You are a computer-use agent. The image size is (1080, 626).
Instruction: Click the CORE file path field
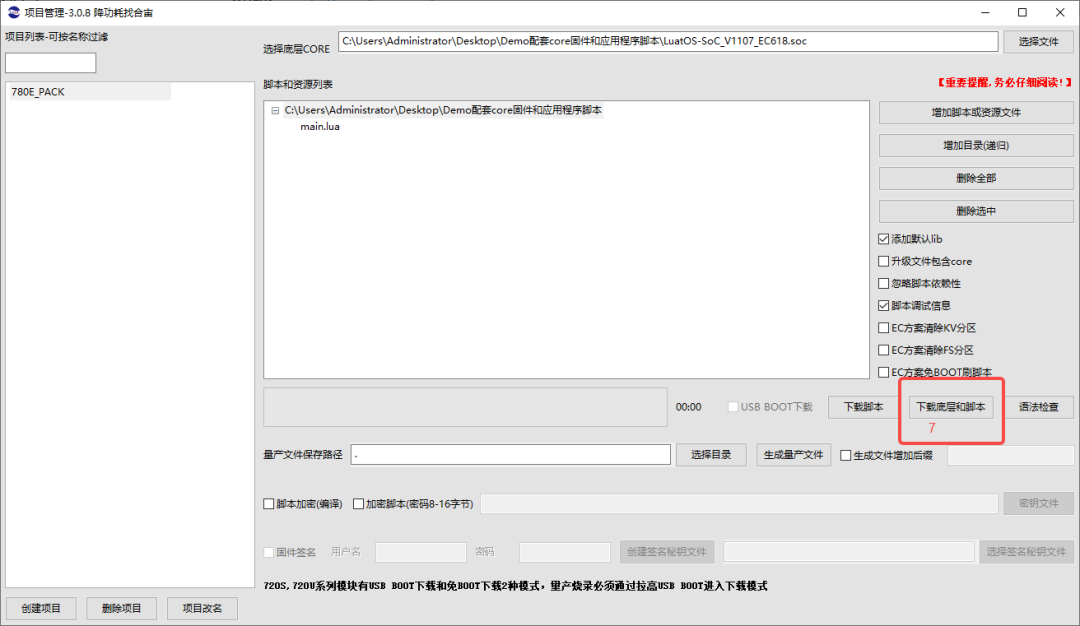coord(667,41)
